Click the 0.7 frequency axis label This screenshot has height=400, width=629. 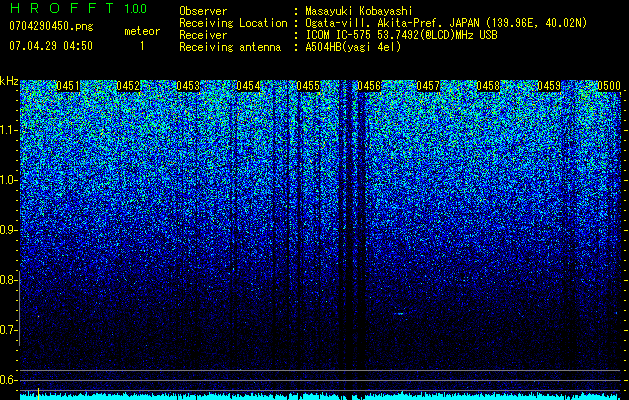[x=8, y=330]
